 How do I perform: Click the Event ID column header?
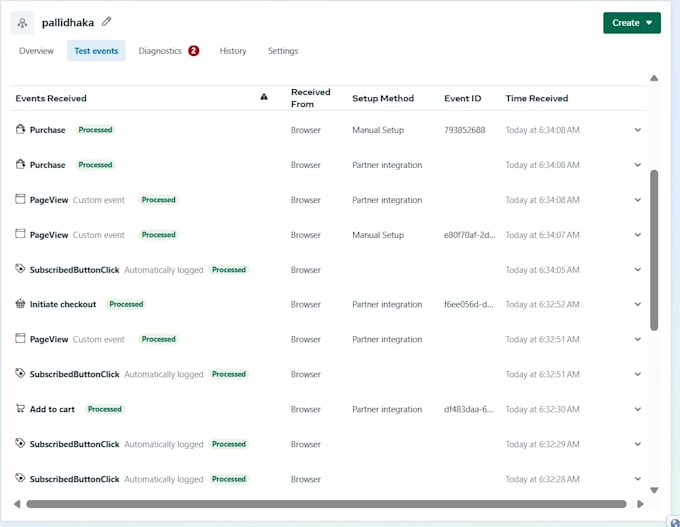pyautogui.click(x=462, y=98)
